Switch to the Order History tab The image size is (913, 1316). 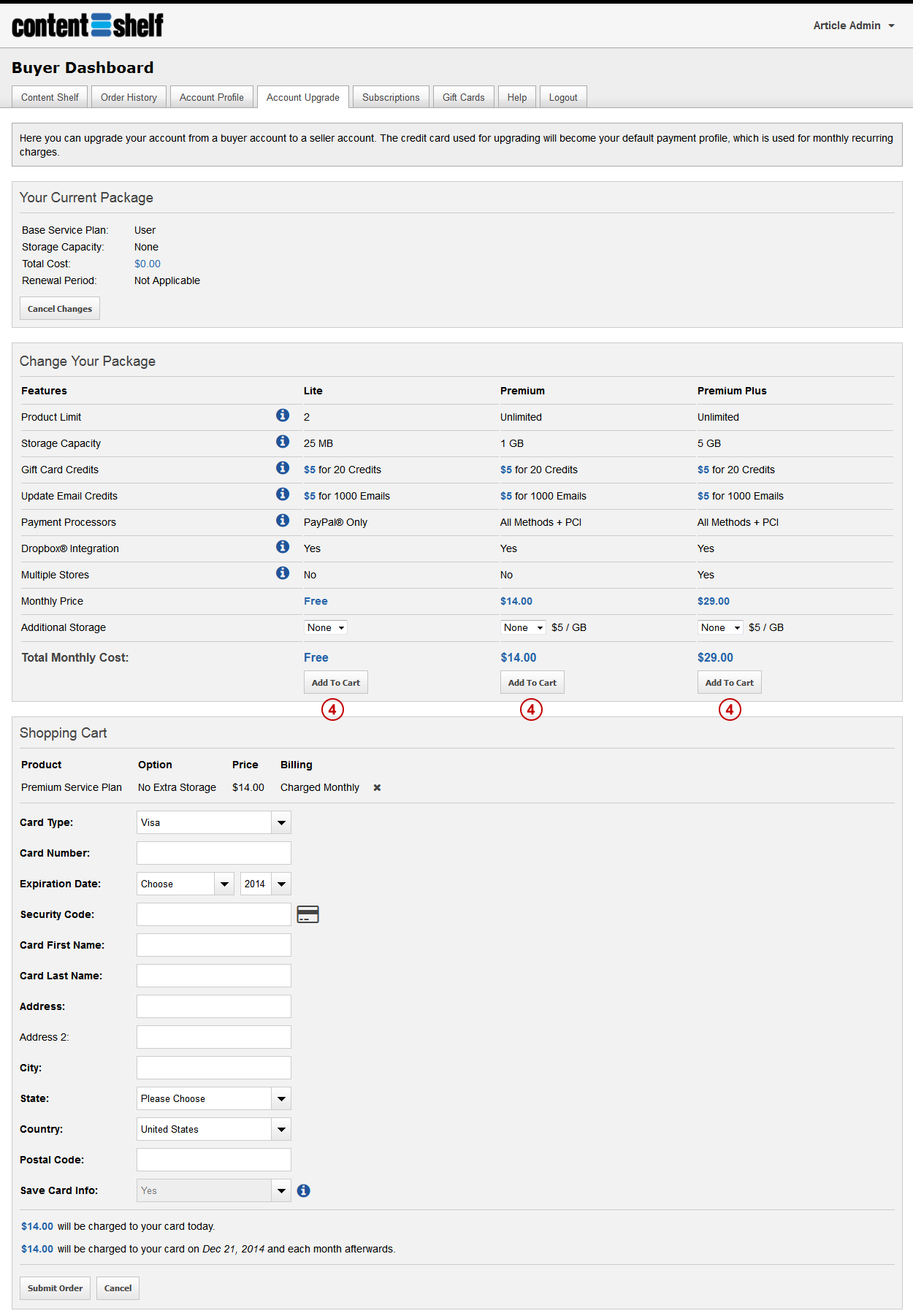pos(129,97)
